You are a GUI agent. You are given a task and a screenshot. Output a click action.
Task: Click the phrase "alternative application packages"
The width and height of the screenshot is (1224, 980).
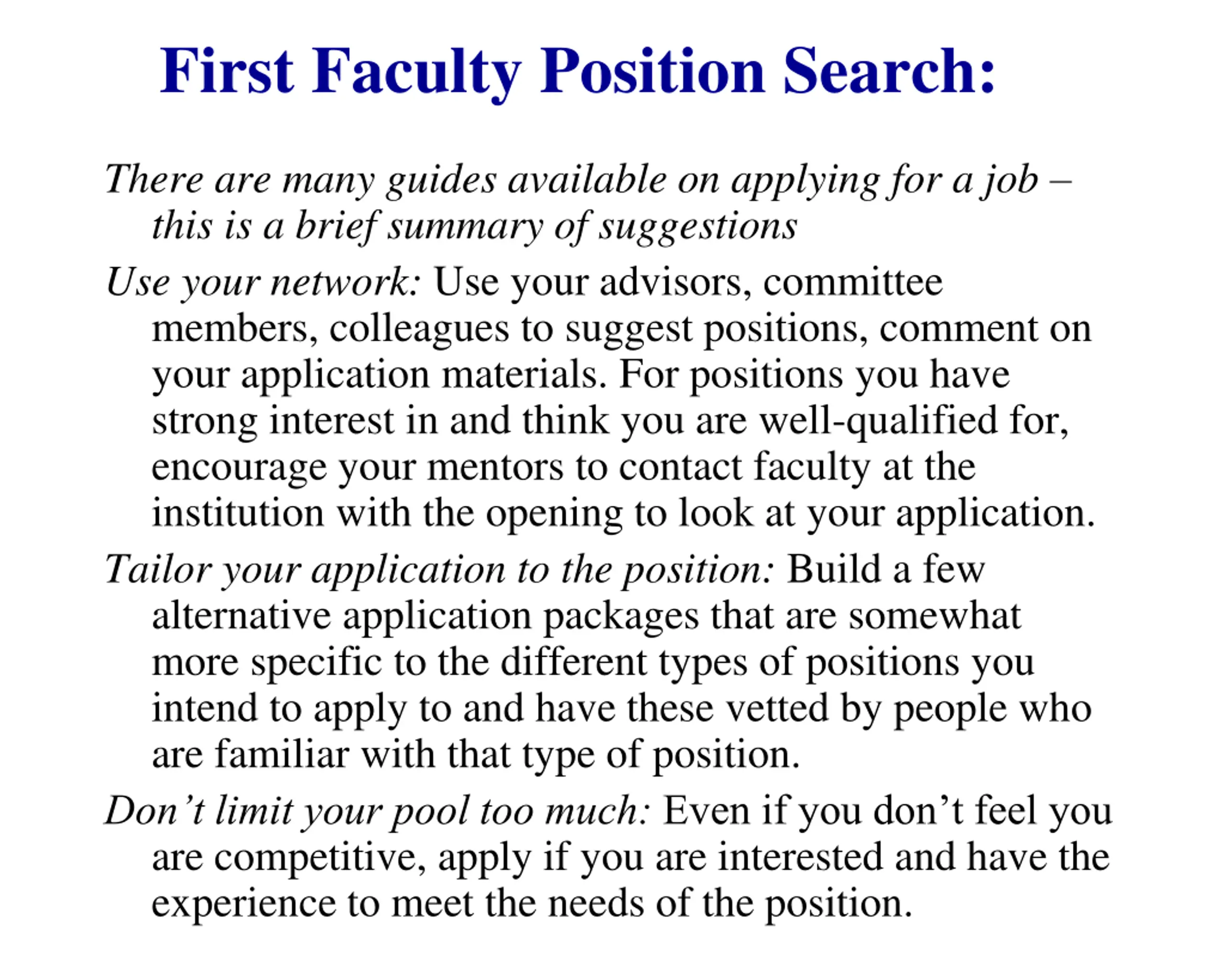click(425, 616)
